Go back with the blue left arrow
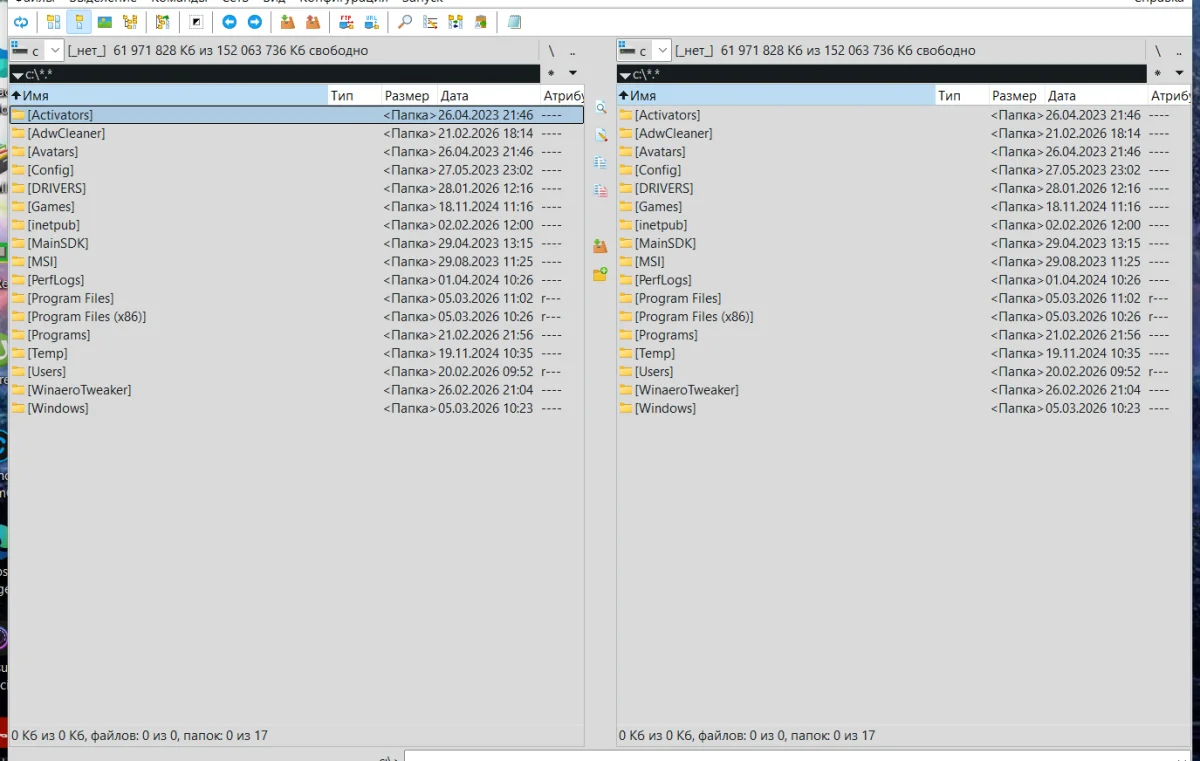Viewport: 1200px width, 761px height. tap(229, 22)
